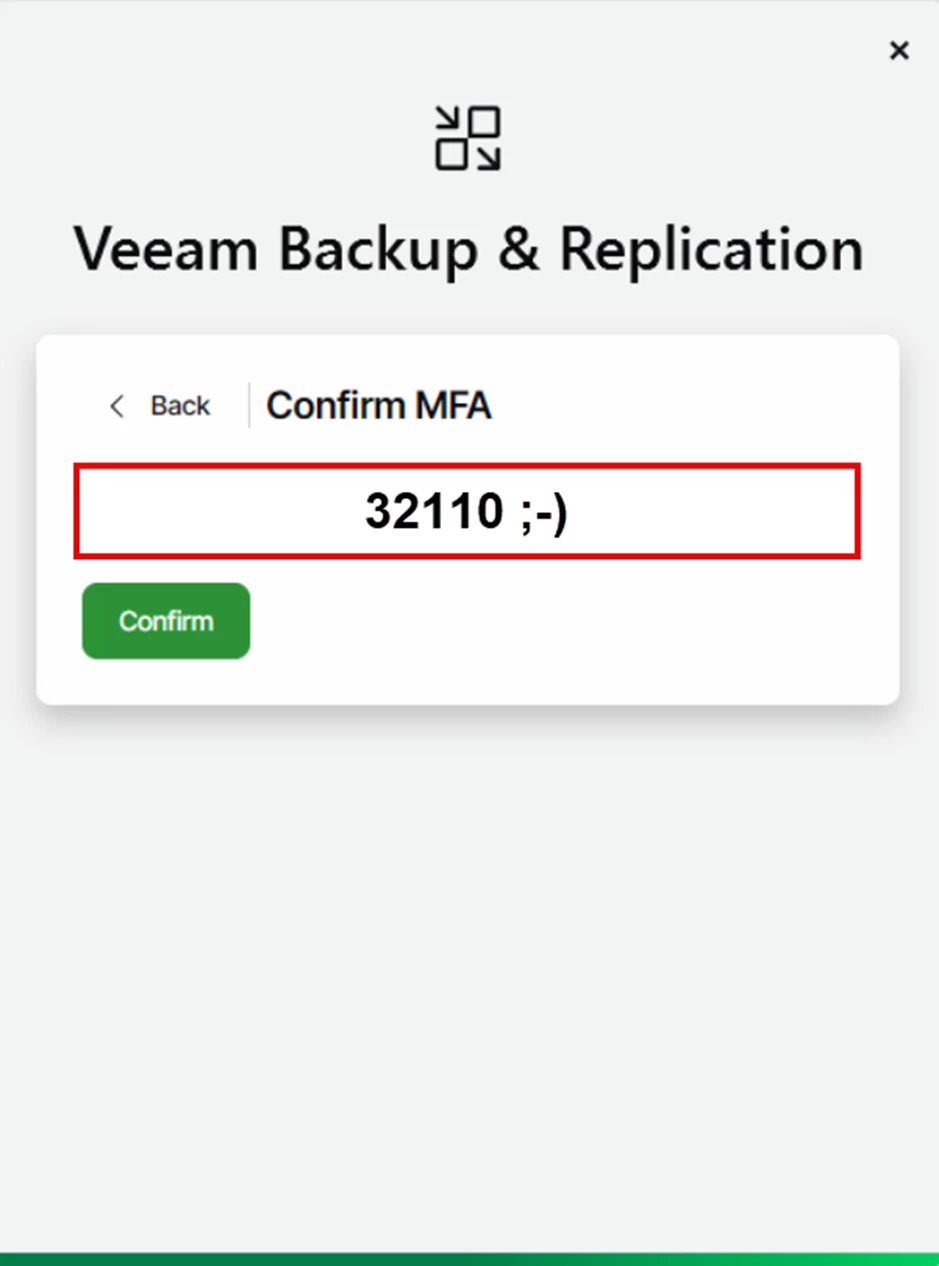Click the 32110 code text in field
The image size is (939, 1266).
[434, 511]
